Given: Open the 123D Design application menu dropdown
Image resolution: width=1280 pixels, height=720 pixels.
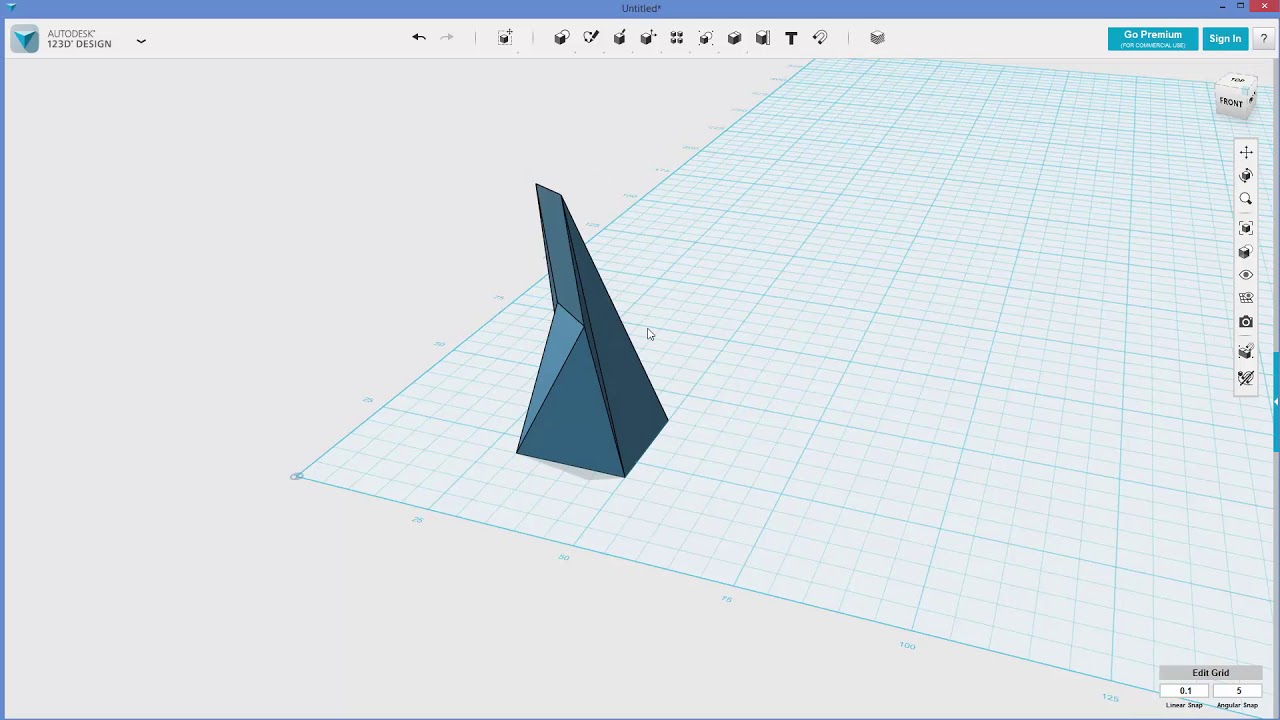Looking at the screenshot, I should [x=141, y=41].
